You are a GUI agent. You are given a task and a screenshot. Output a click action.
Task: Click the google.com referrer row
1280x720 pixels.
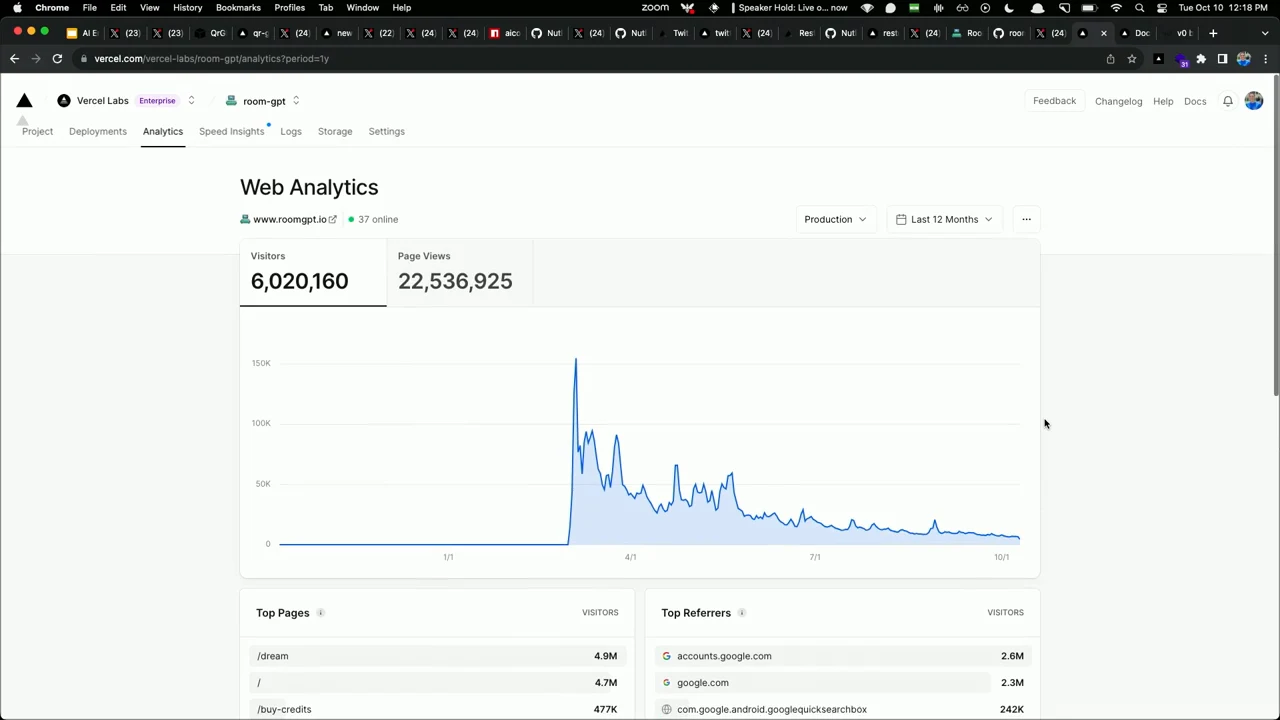[842, 683]
